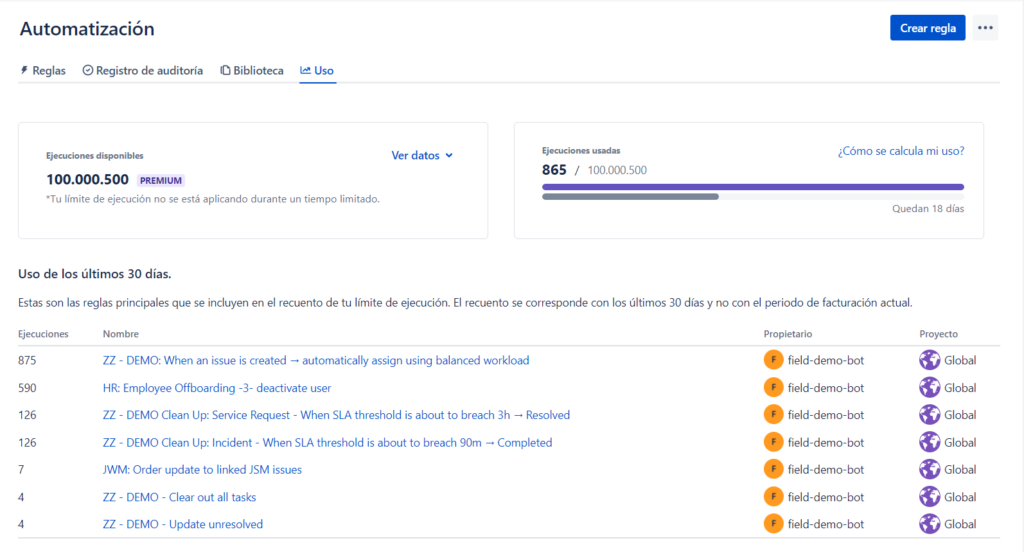The height and width of the screenshot is (552, 1024).
Task: Open the JWM Order update to linked JSM issues rule
Action: point(202,469)
